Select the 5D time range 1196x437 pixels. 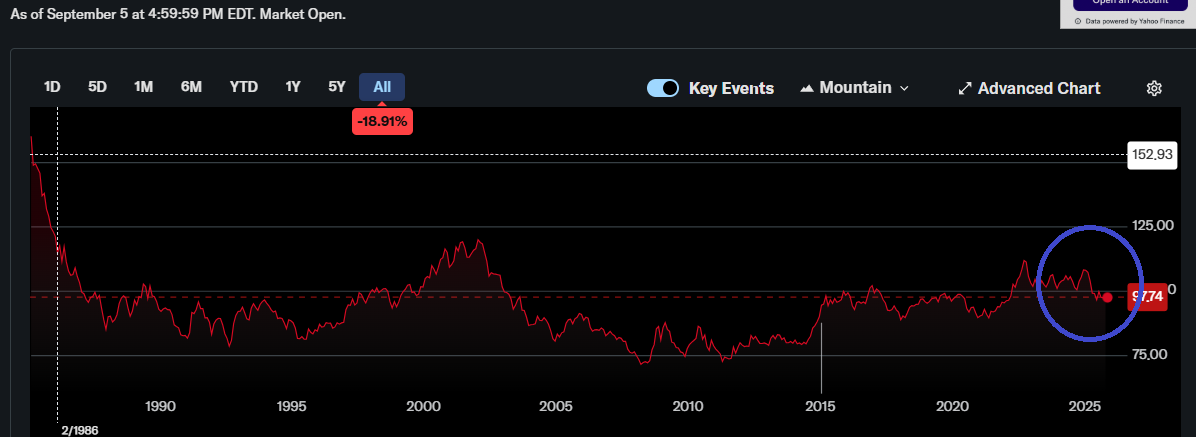coord(97,87)
